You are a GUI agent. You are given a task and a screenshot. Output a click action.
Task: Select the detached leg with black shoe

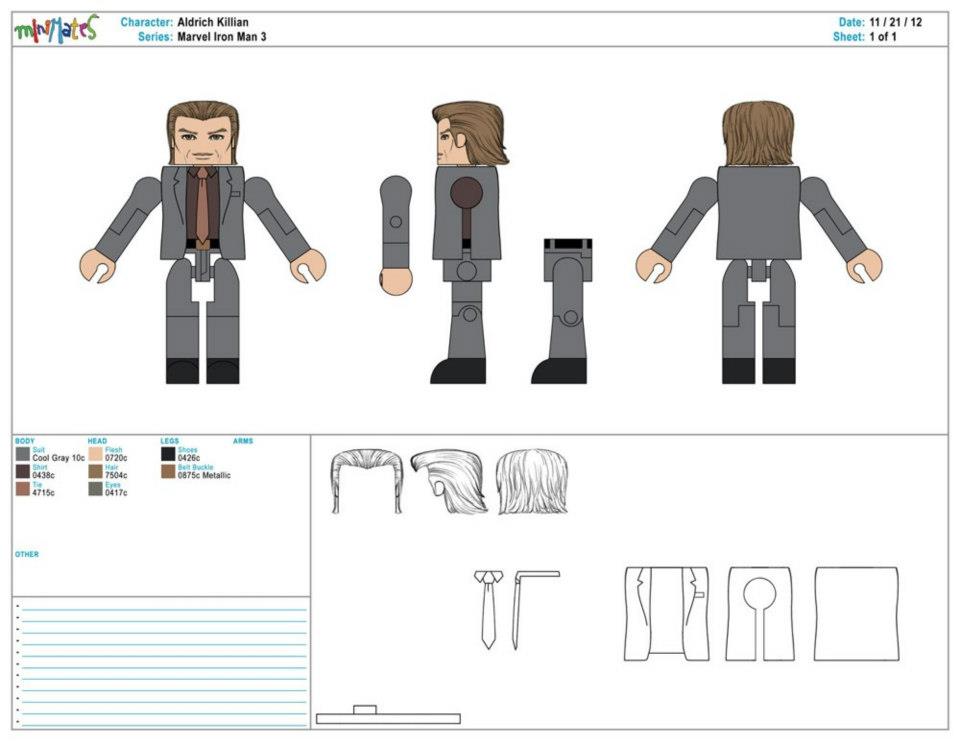pyautogui.click(x=562, y=311)
